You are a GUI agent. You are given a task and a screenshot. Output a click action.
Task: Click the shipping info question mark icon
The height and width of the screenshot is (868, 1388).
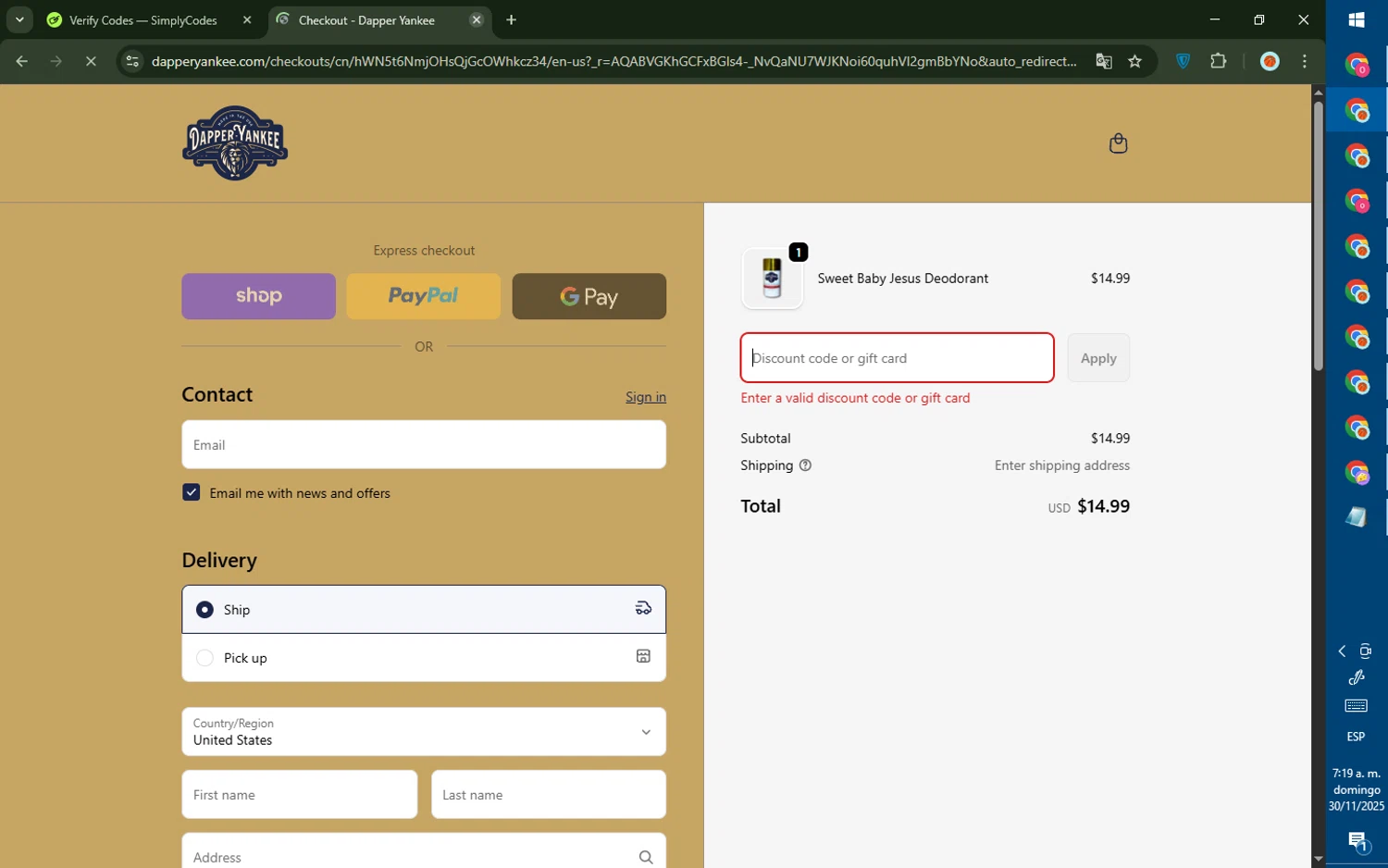tap(805, 465)
